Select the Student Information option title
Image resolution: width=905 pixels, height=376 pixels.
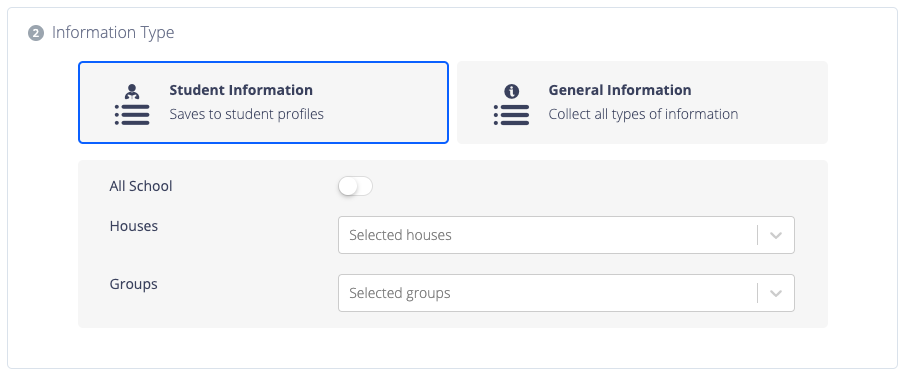click(241, 90)
